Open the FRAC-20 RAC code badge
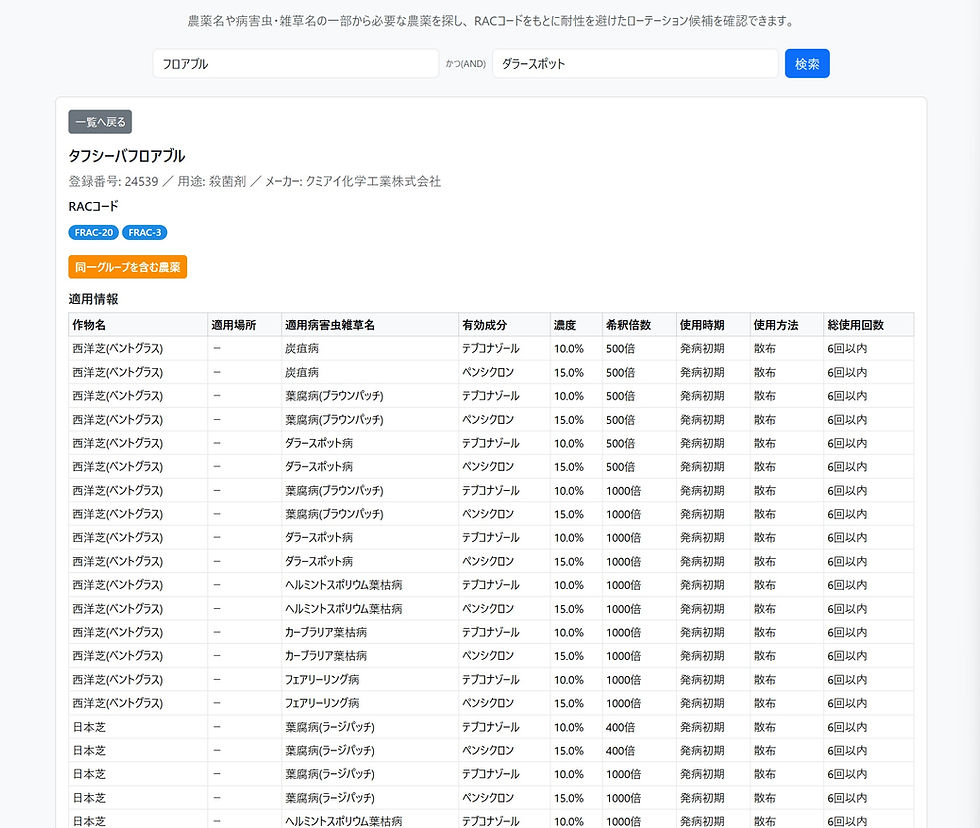Screen dimensions: 980x828 pyautogui.click(x=92, y=232)
